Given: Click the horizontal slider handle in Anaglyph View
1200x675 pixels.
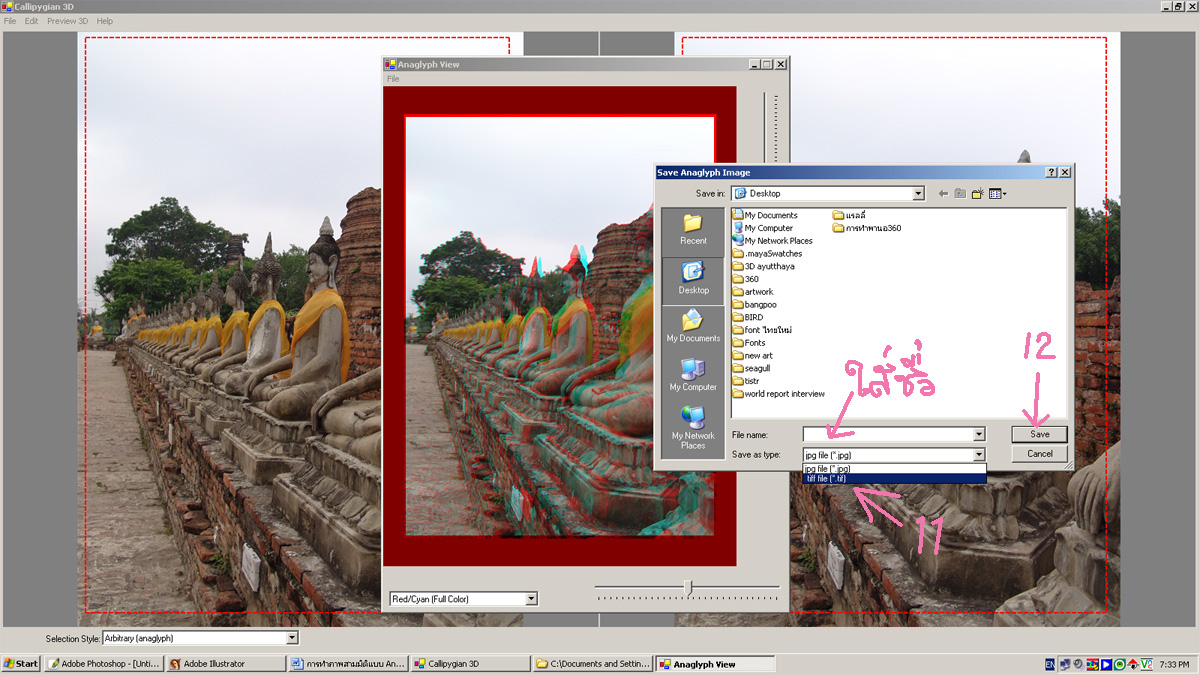Looking at the screenshot, I should coord(687,587).
